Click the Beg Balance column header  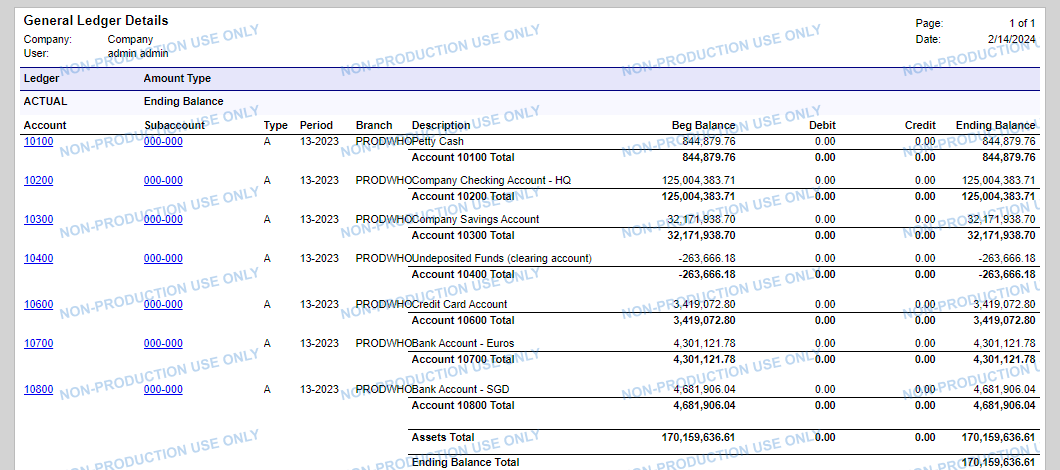point(703,126)
